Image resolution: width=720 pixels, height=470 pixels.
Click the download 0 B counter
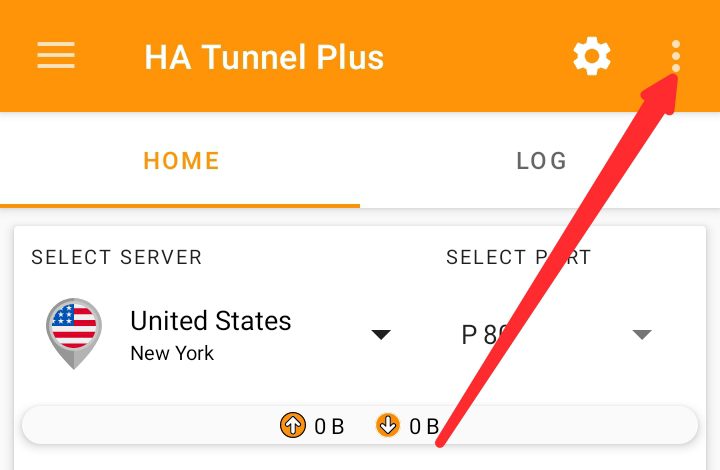click(424, 426)
